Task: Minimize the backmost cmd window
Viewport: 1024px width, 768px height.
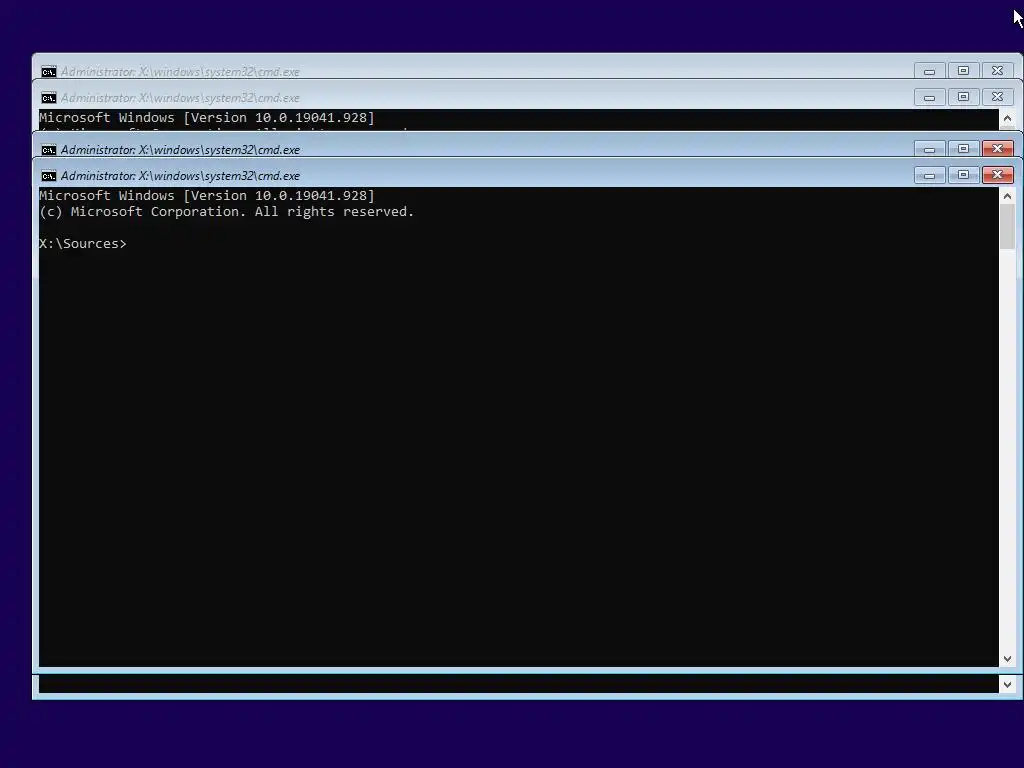Action: (x=929, y=71)
